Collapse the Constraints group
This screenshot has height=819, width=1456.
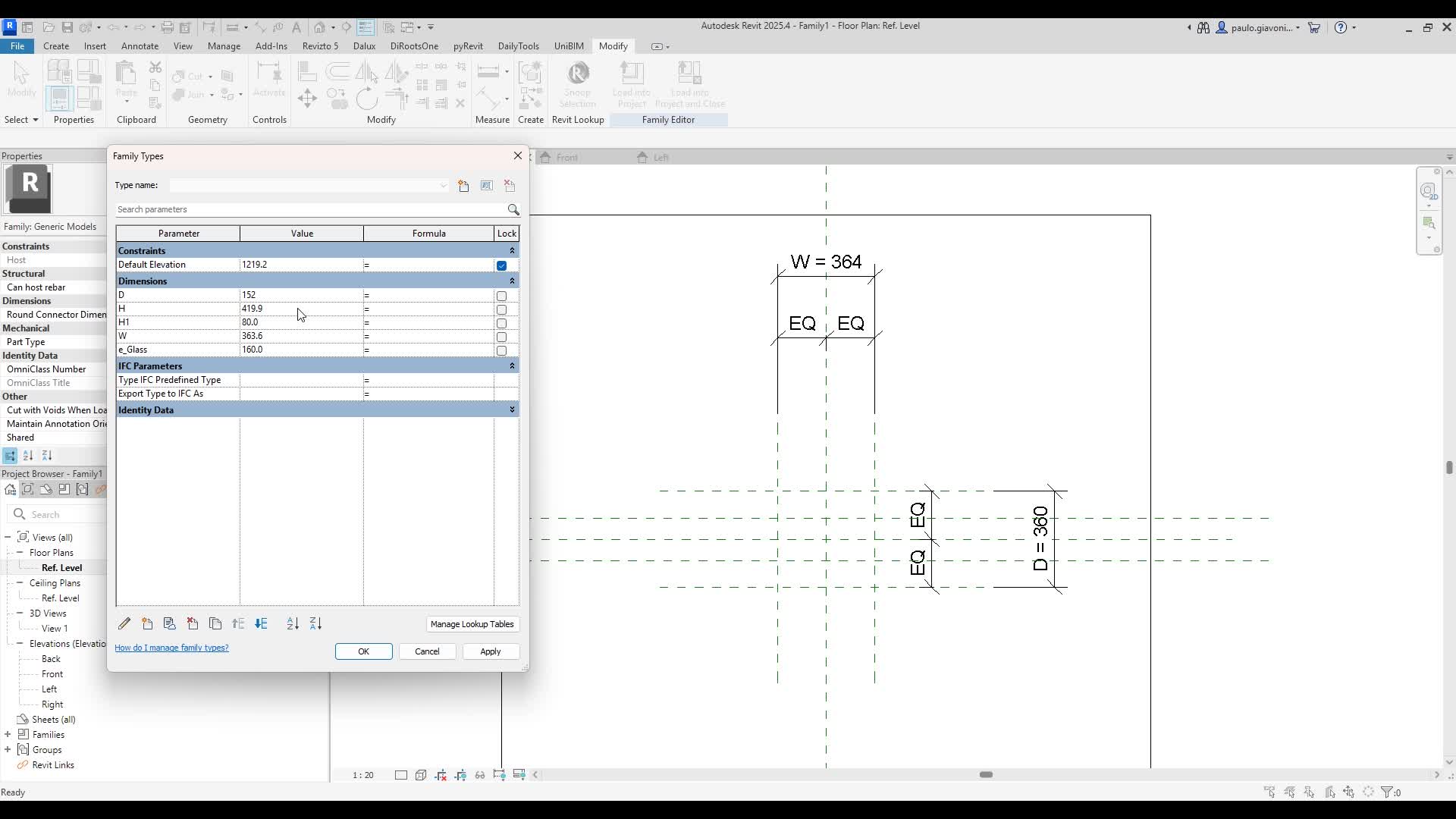[512, 250]
